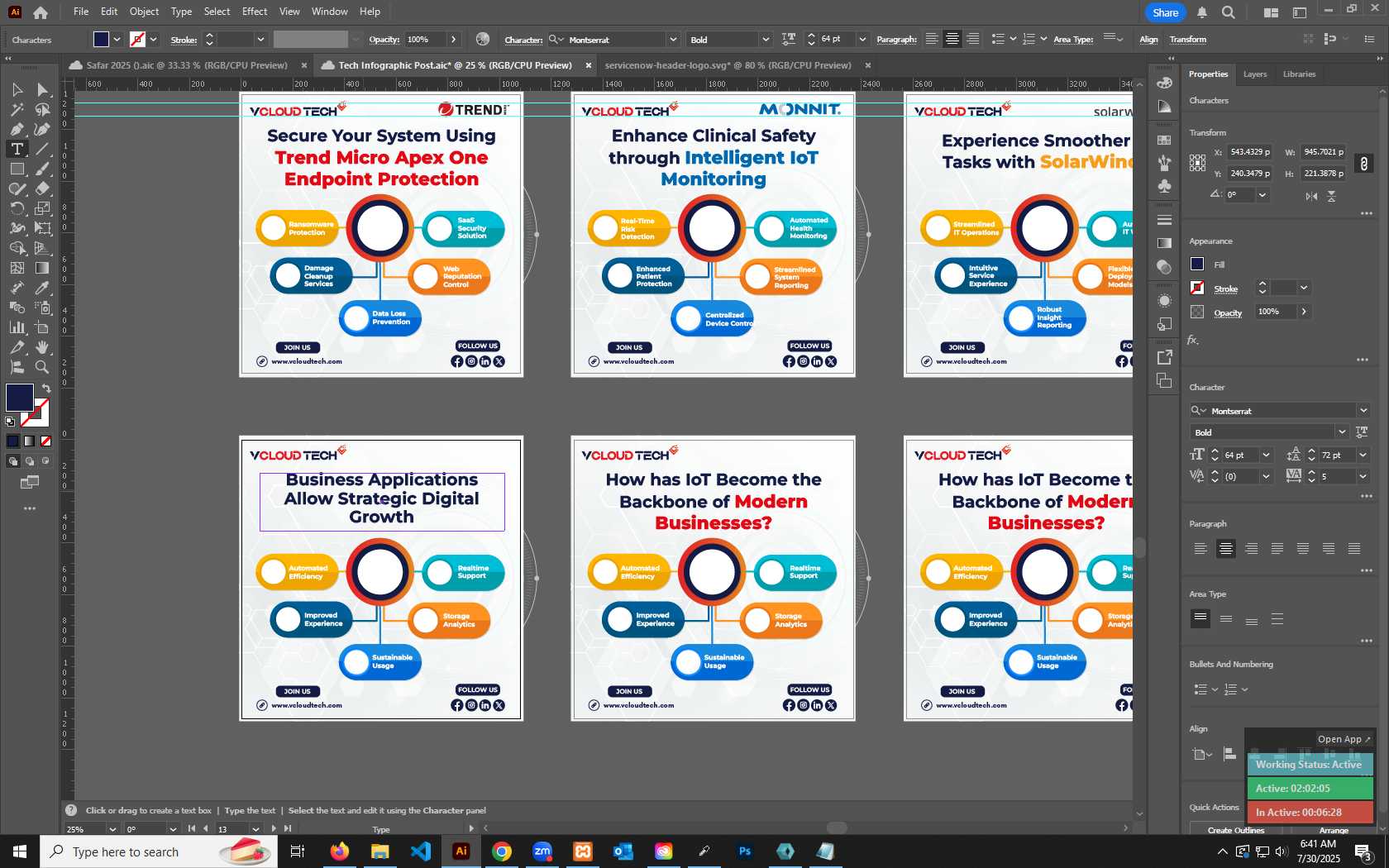
Task: Click the large Fill color box in toolbar
Action: click(20, 398)
